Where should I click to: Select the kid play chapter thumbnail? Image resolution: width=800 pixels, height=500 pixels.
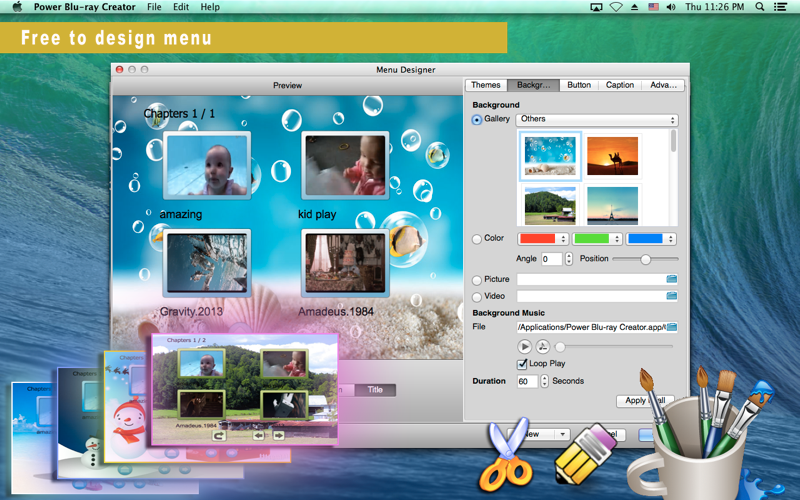pos(345,165)
